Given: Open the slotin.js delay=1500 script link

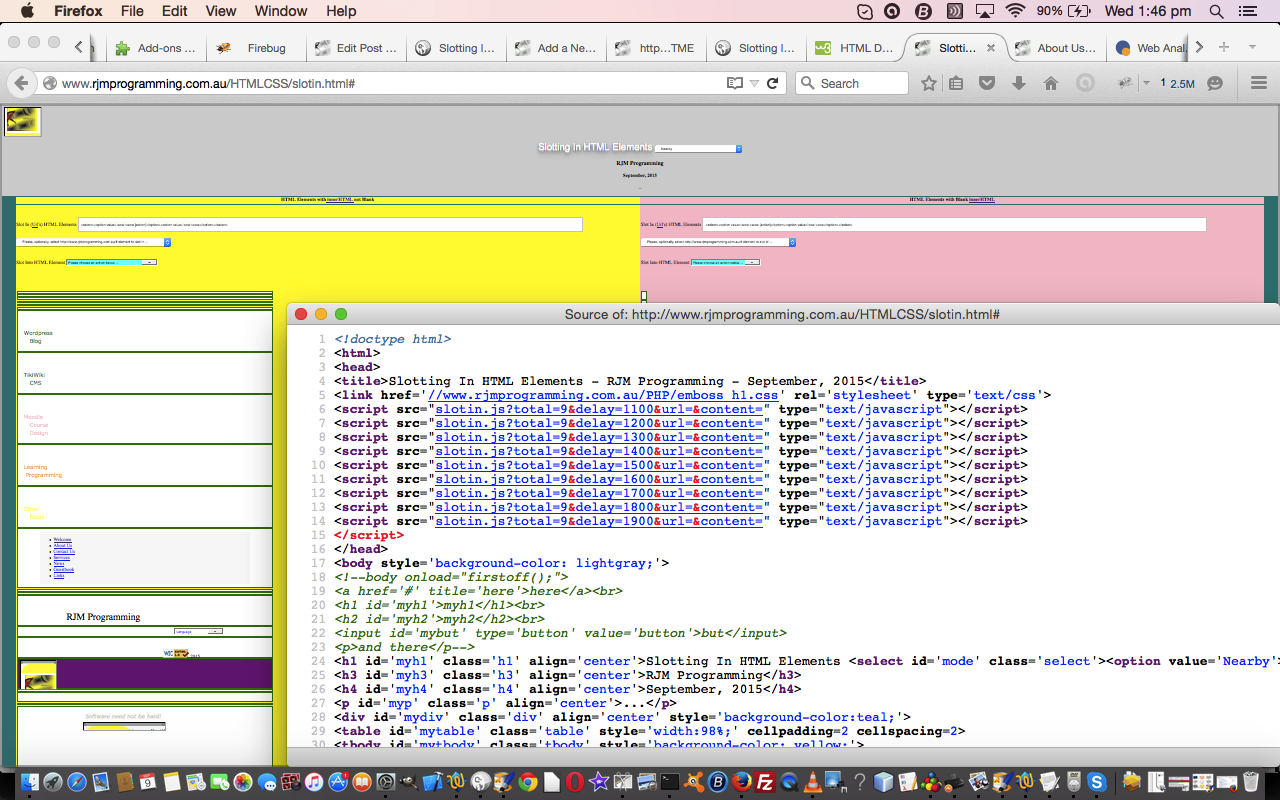Looking at the screenshot, I should pyautogui.click(x=600, y=465).
